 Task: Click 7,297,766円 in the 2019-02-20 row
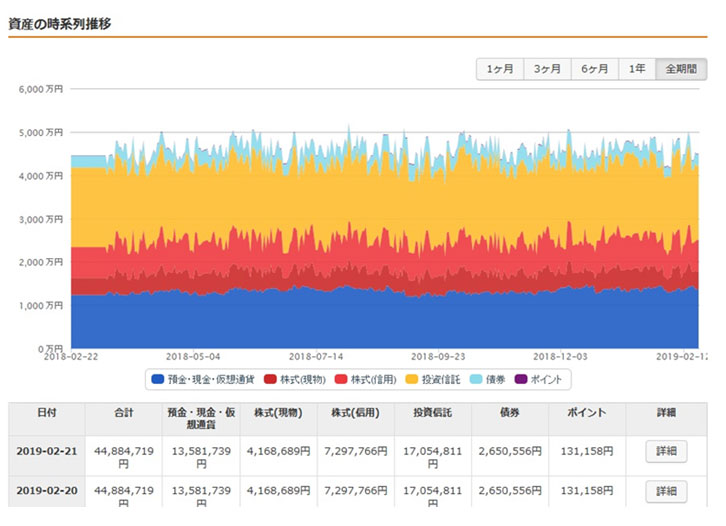point(355,491)
